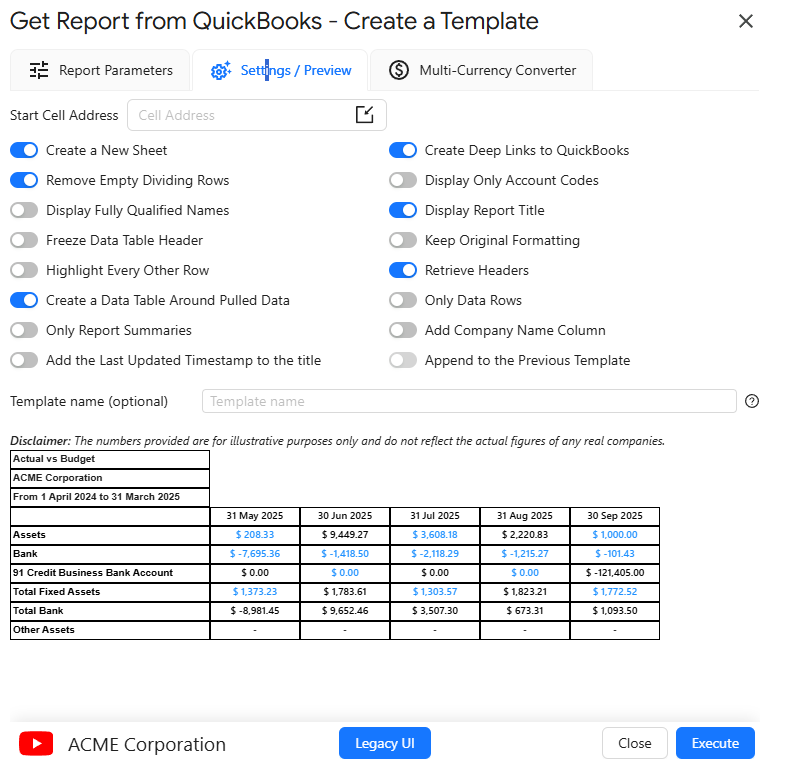Open the YouTube video icon
788x768 pixels.
(x=36, y=743)
